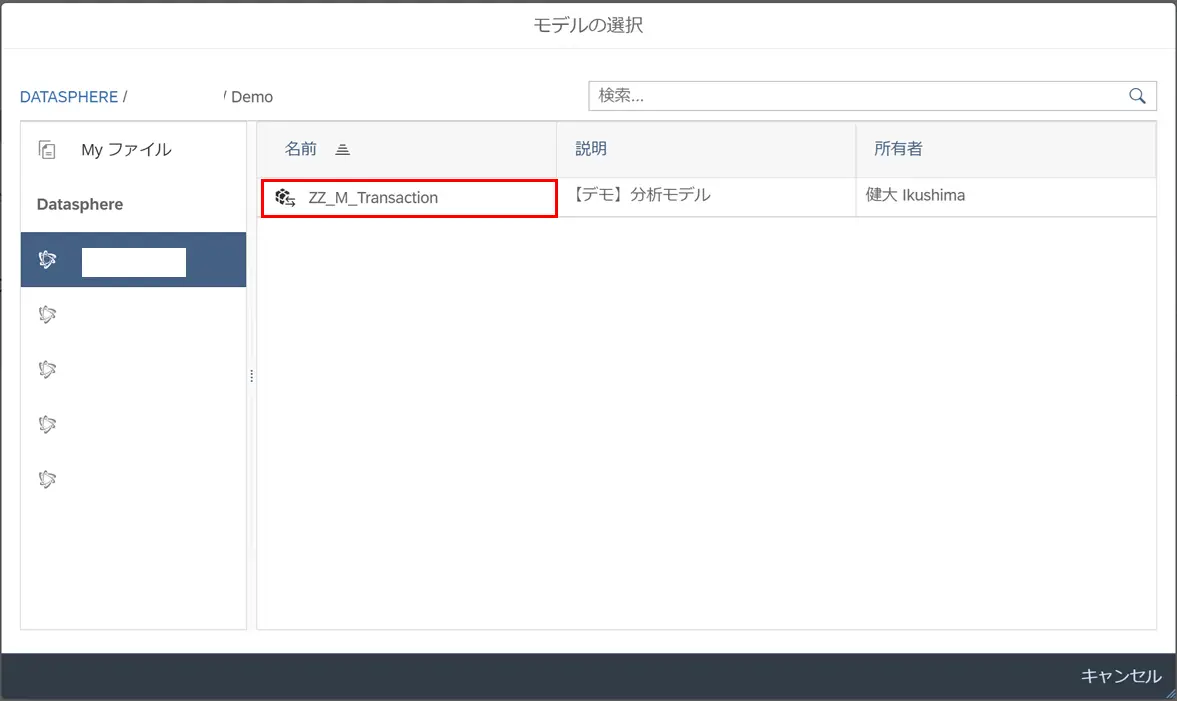Open My ファイル in sidebar

pyautogui.click(x=134, y=149)
